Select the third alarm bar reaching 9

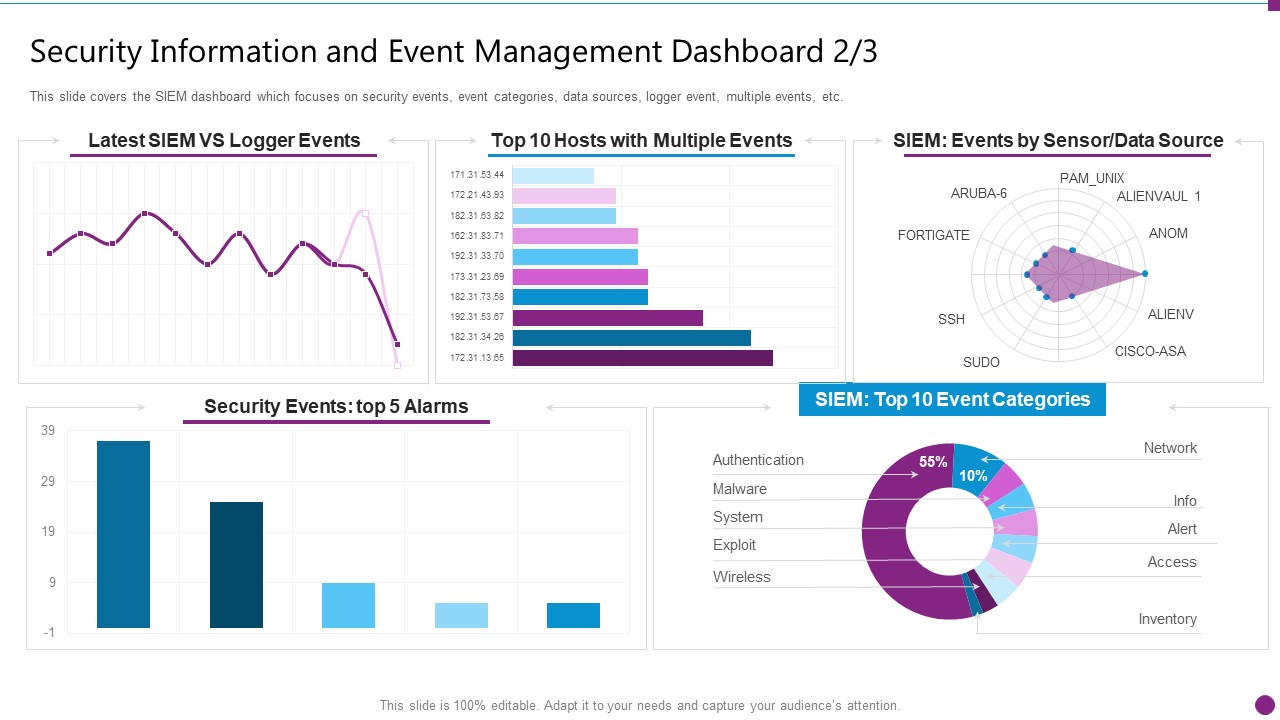point(348,605)
